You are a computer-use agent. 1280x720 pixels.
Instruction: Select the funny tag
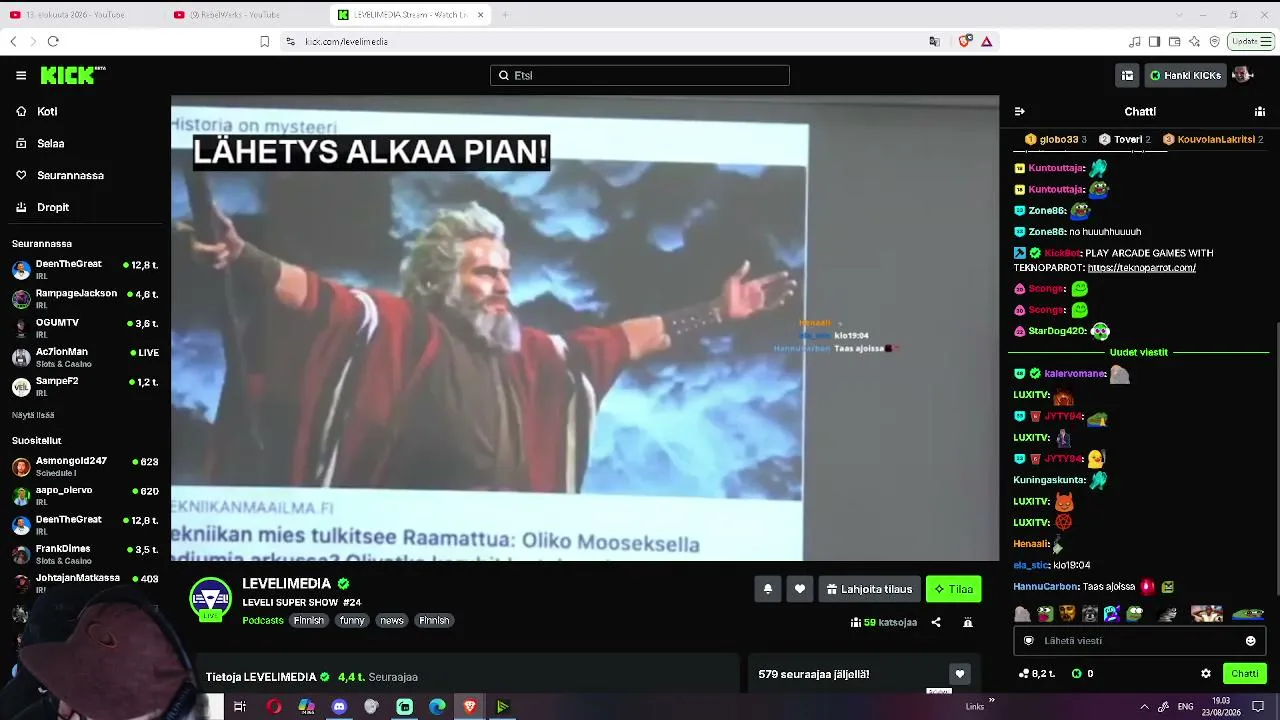(352, 620)
